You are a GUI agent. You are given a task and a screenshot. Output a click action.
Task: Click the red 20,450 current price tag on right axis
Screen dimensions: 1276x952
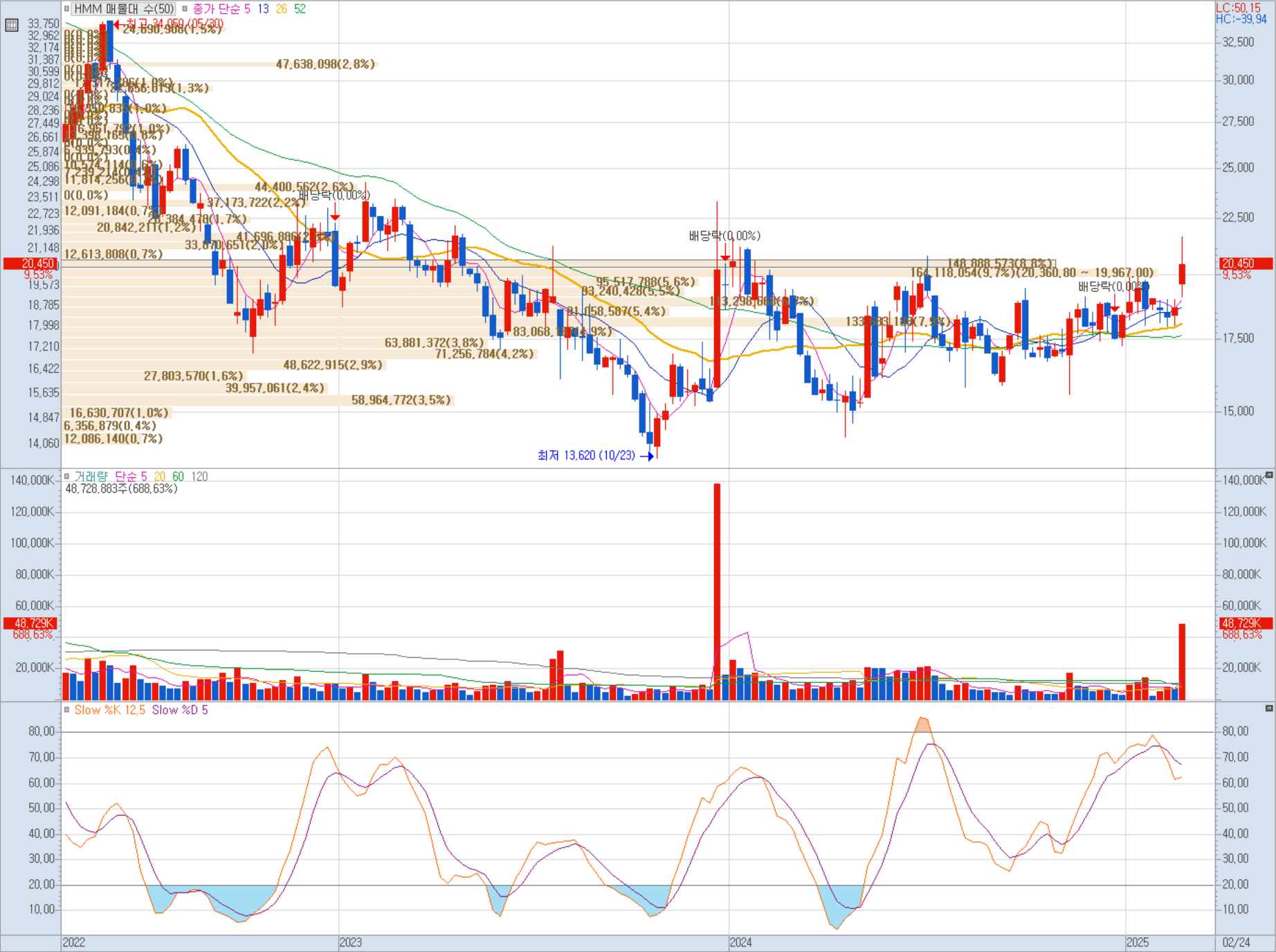(x=1246, y=264)
